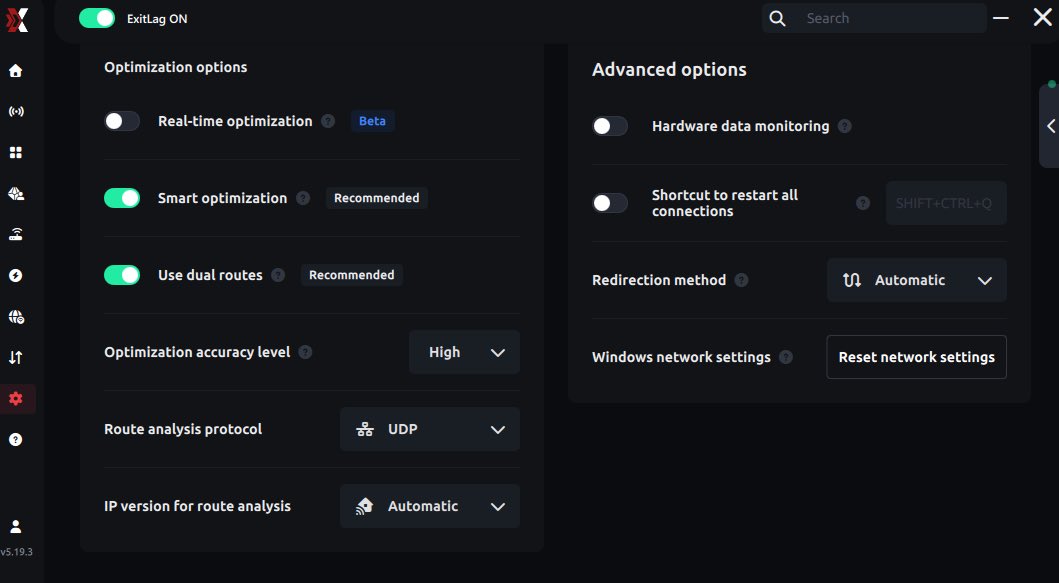Image resolution: width=1059 pixels, height=583 pixels.
Task: Open the lightning bolt sidebar icon
Action: tap(16, 276)
